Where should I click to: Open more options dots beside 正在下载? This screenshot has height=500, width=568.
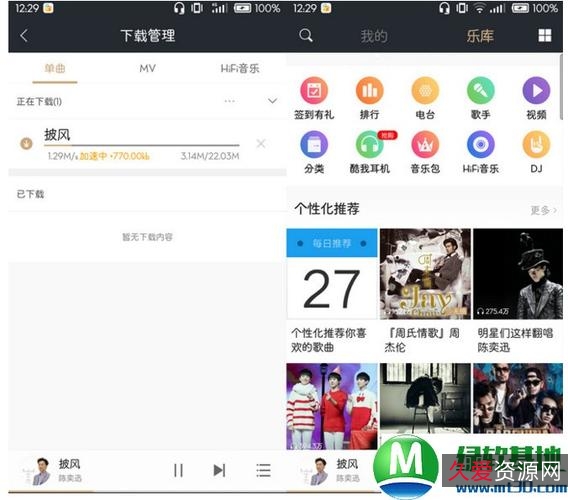(x=230, y=101)
